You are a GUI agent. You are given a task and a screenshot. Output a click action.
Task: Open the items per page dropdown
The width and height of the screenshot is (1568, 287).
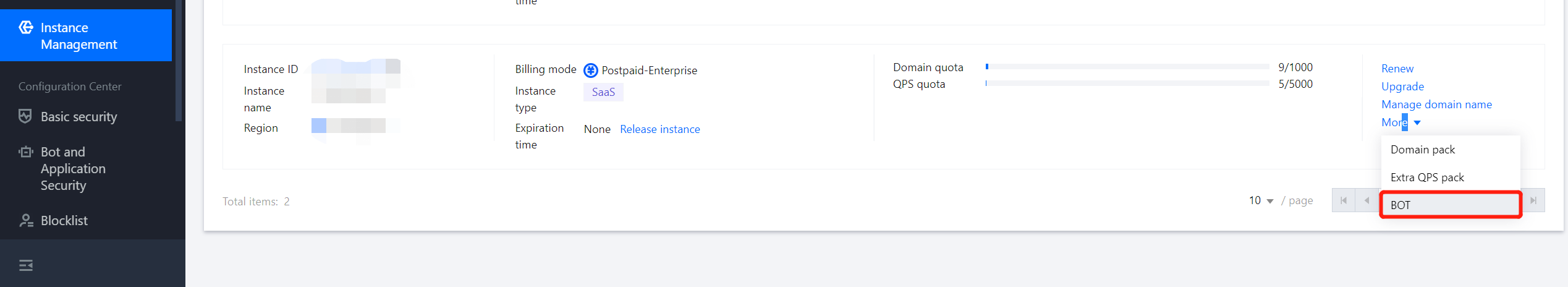coord(1261,200)
